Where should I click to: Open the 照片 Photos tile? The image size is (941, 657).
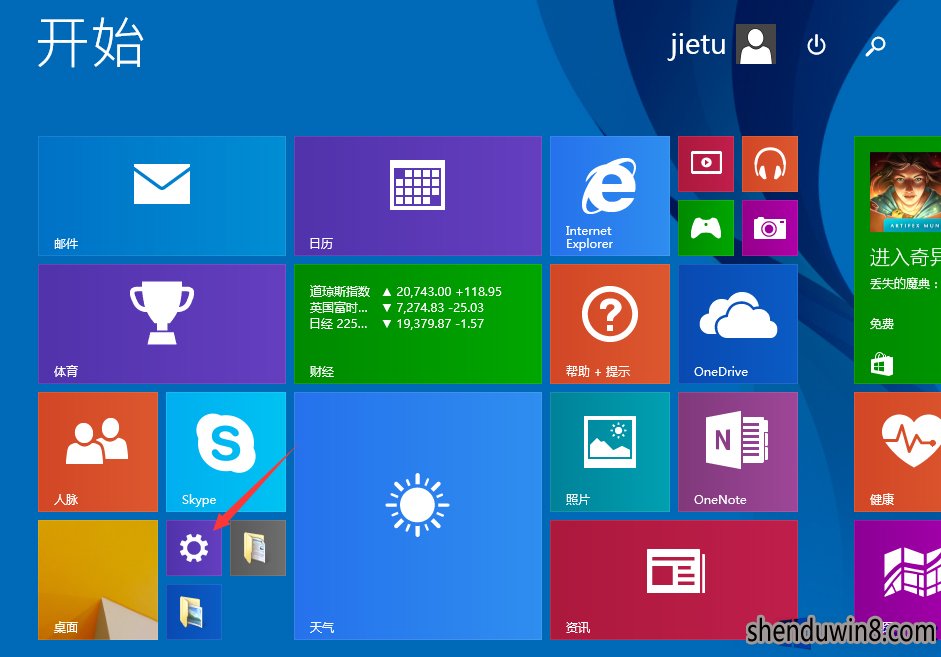[610, 452]
